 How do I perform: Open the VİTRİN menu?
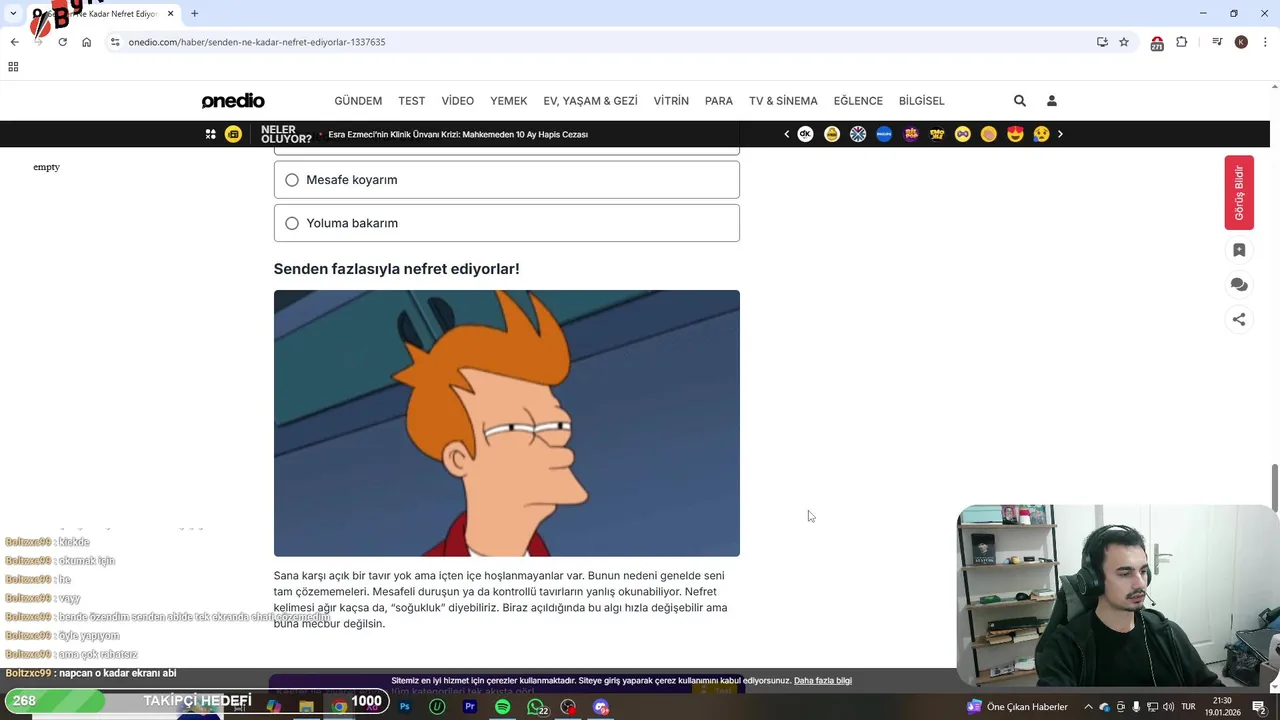671,101
